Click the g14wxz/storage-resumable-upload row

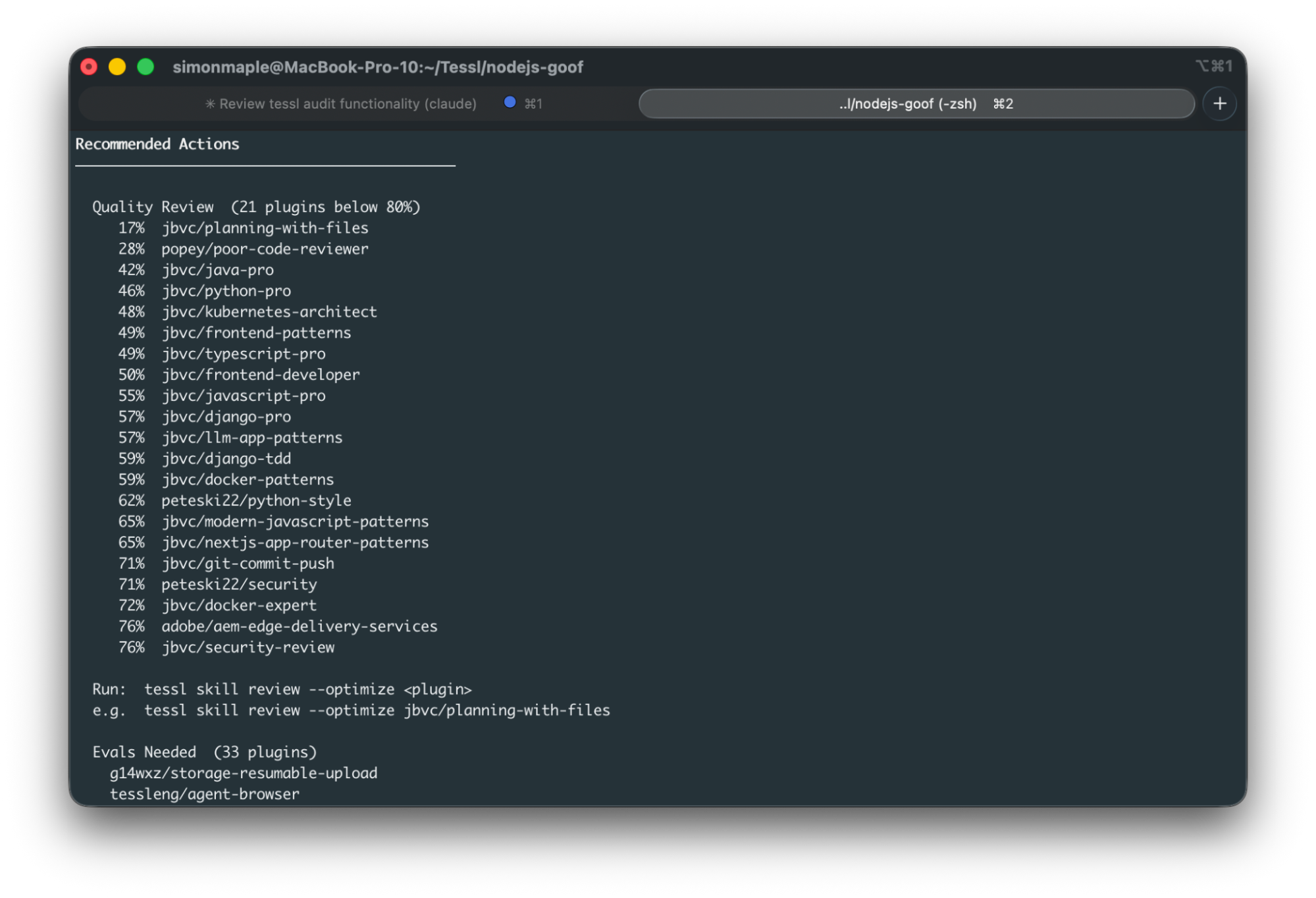244,773
